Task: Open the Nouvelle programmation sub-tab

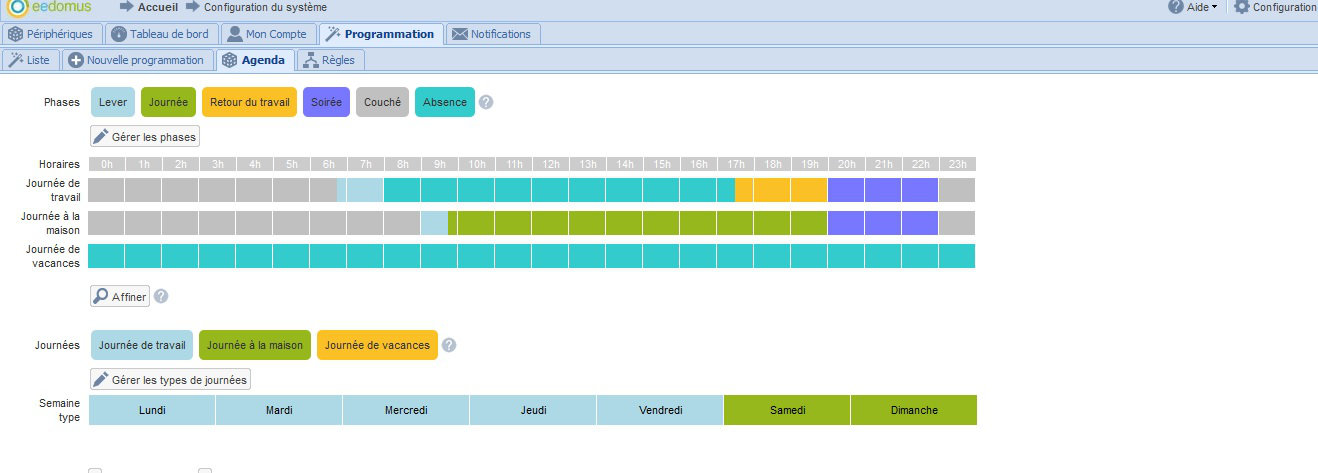Action: [137, 60]
